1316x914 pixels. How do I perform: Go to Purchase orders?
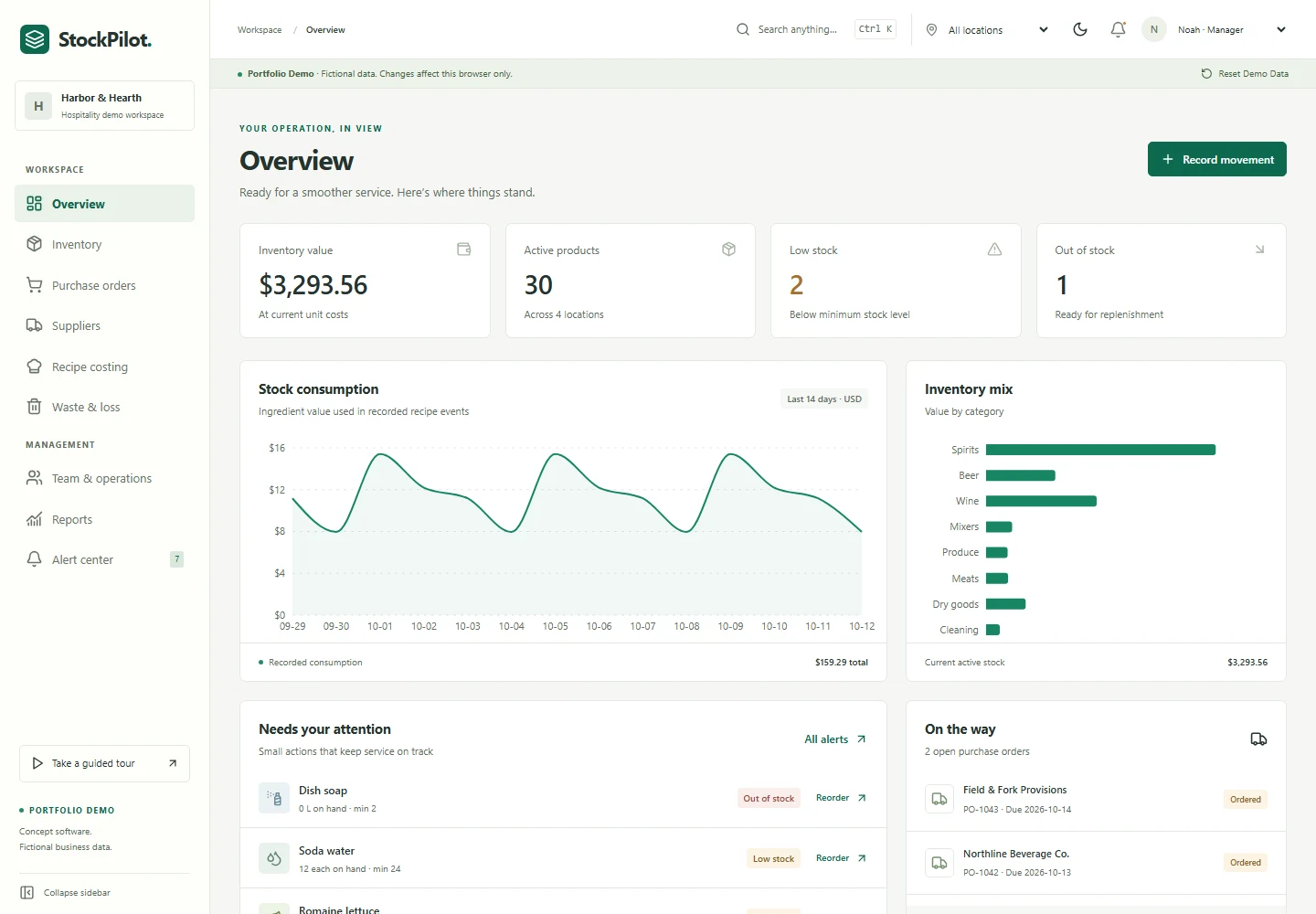click(104, 285)
